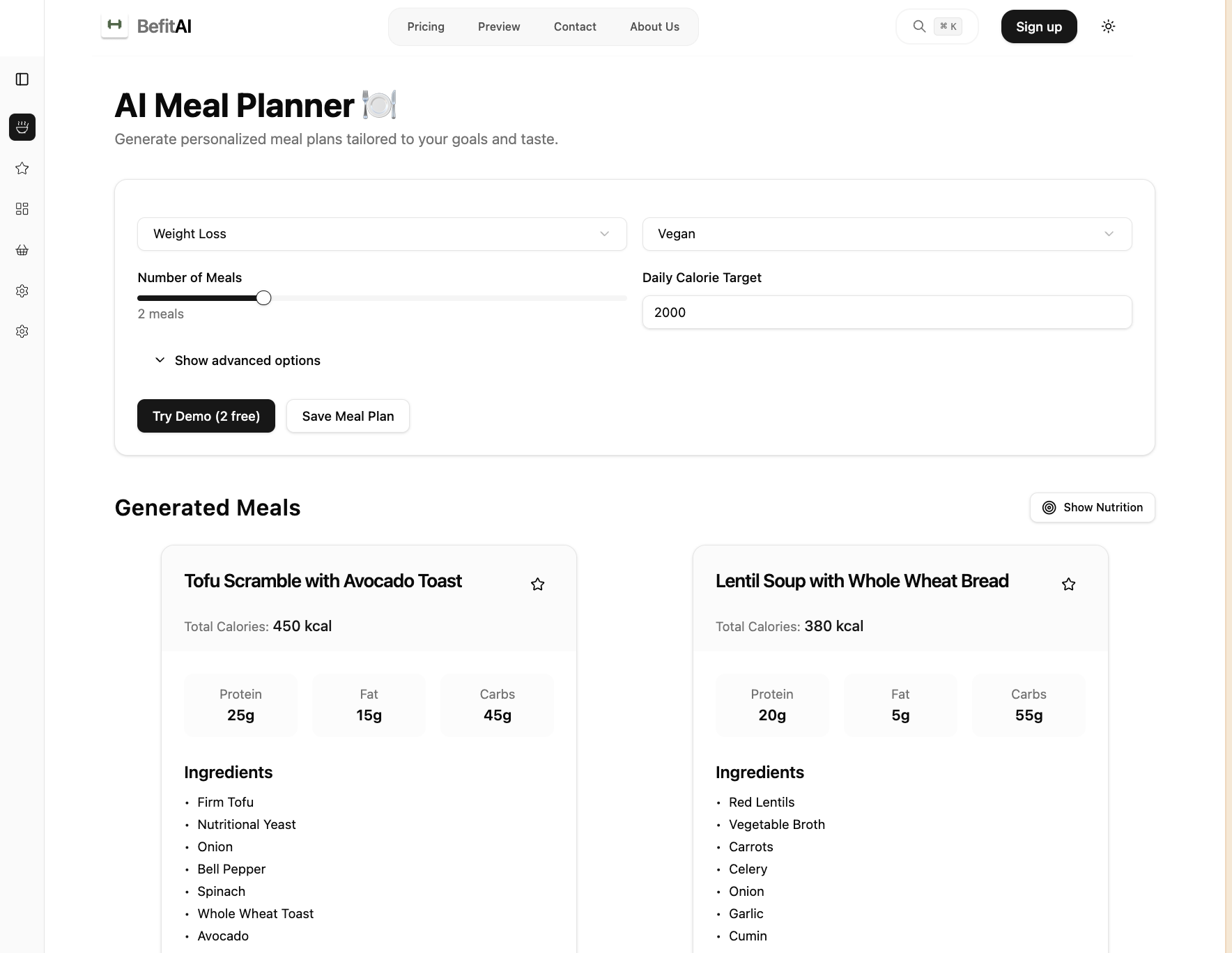The height and width of the screenshot is (953, 1232).
Task: Toggle light/dark theme sun icon
Action: point(1108,26)
